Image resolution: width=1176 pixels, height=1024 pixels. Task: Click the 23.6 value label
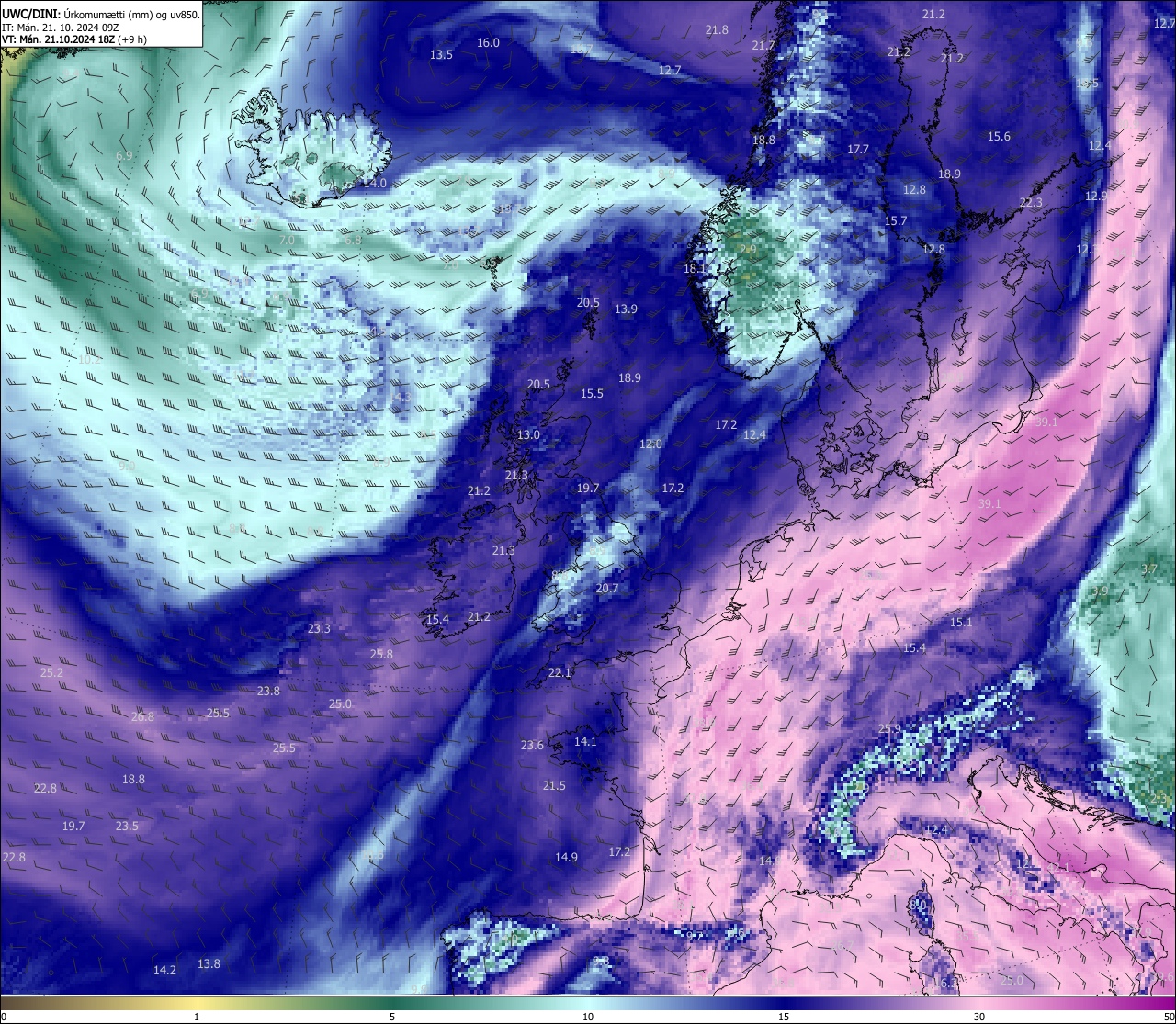532,746
